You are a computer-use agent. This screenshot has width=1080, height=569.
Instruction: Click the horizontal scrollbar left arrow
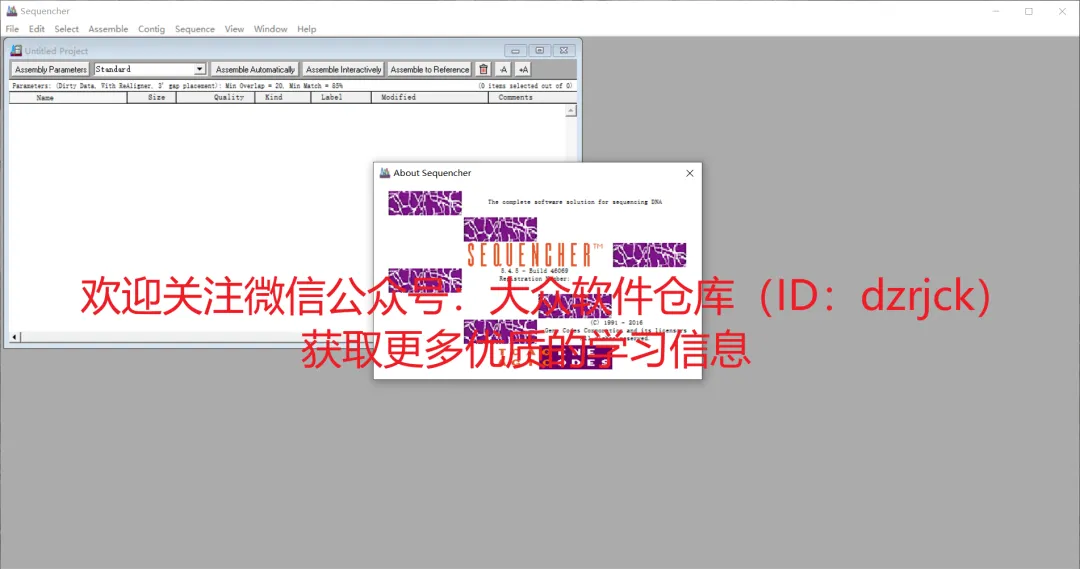[14, 337]
